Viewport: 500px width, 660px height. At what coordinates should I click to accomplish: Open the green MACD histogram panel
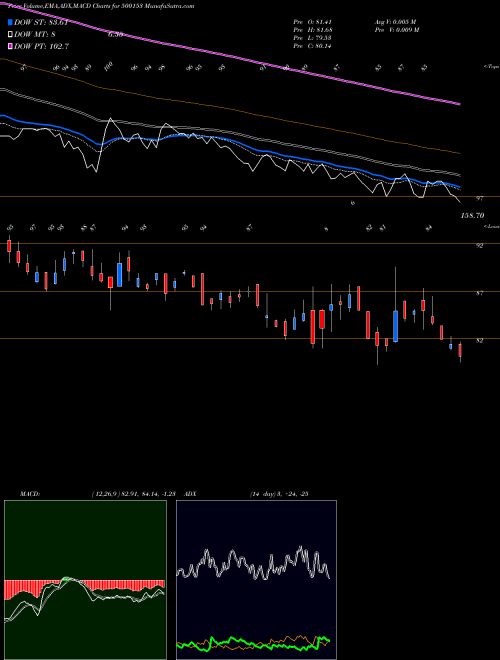(x=85, y=580)
